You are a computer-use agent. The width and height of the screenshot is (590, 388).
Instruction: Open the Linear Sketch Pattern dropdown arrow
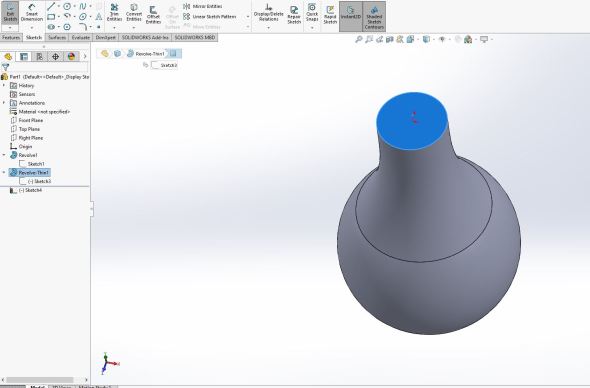pyautogui.click(x=248, y=17)
